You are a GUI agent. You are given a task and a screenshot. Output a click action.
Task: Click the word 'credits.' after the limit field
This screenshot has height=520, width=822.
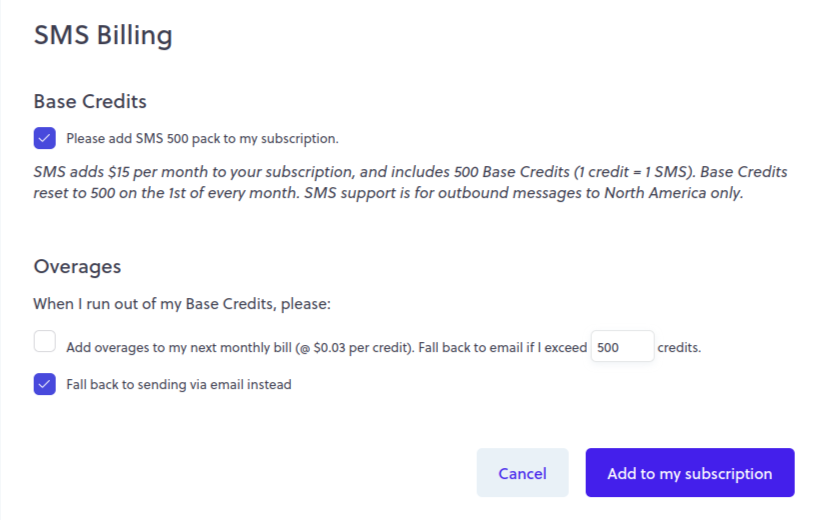coord(680,348)
